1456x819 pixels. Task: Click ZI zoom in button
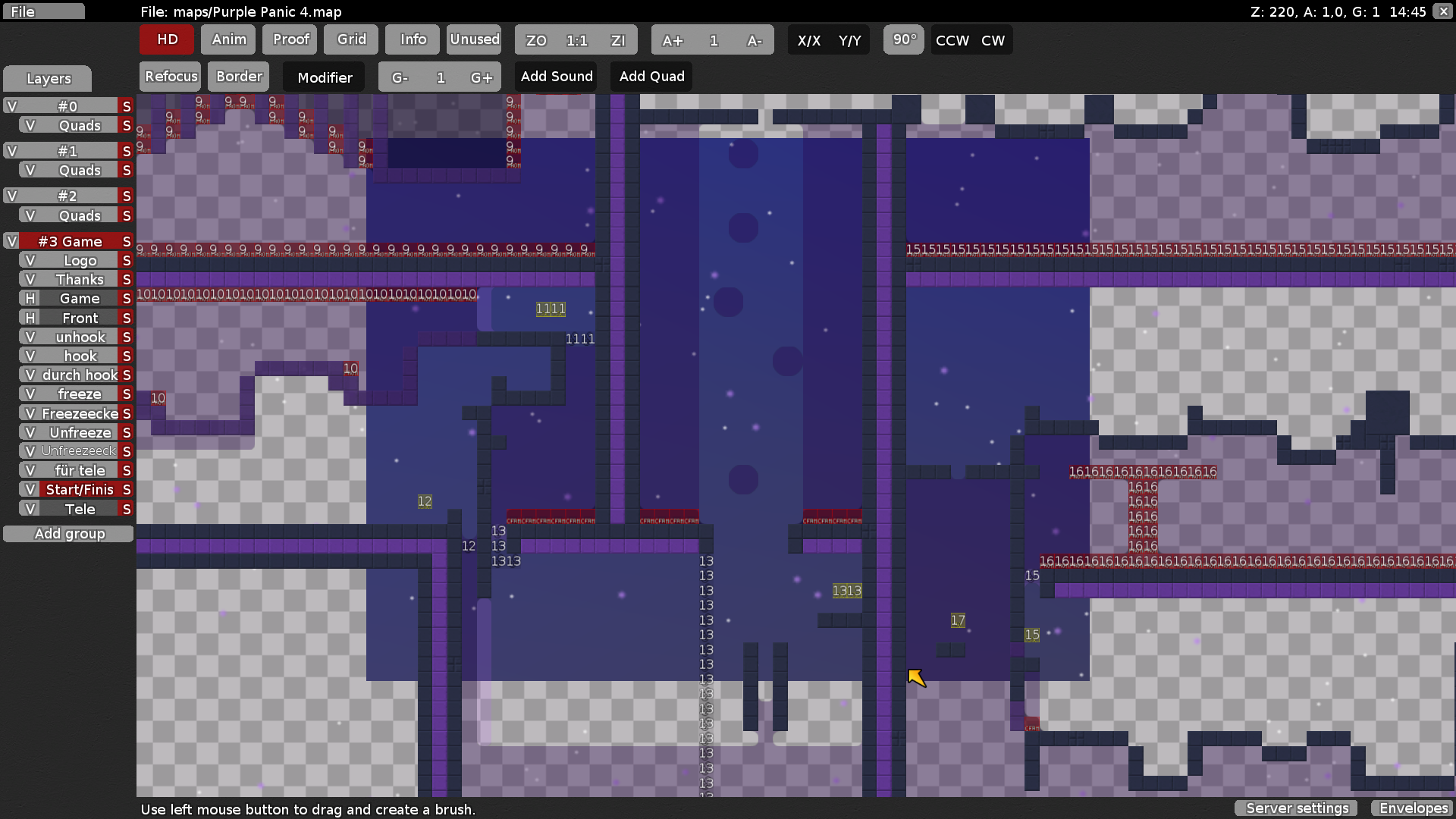pyautogui.click(x=618, y=40)
